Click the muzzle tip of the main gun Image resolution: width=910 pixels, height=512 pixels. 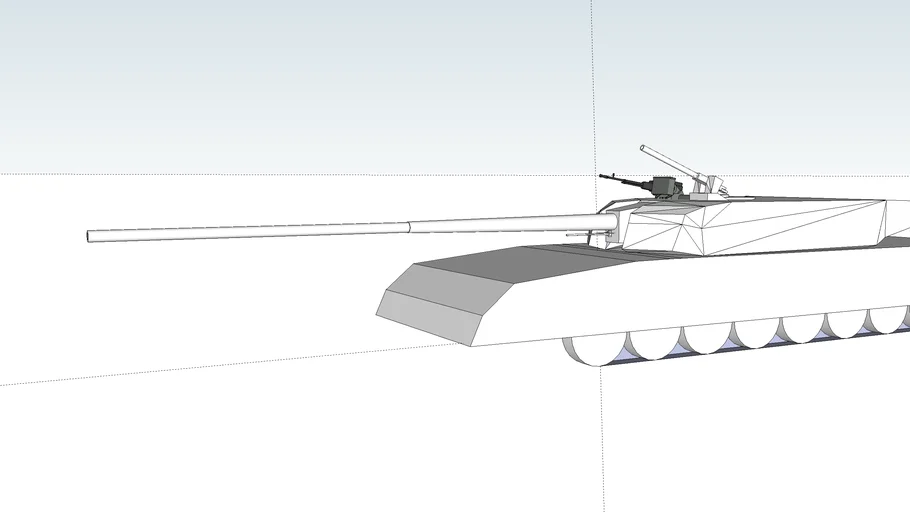[91, 236]
